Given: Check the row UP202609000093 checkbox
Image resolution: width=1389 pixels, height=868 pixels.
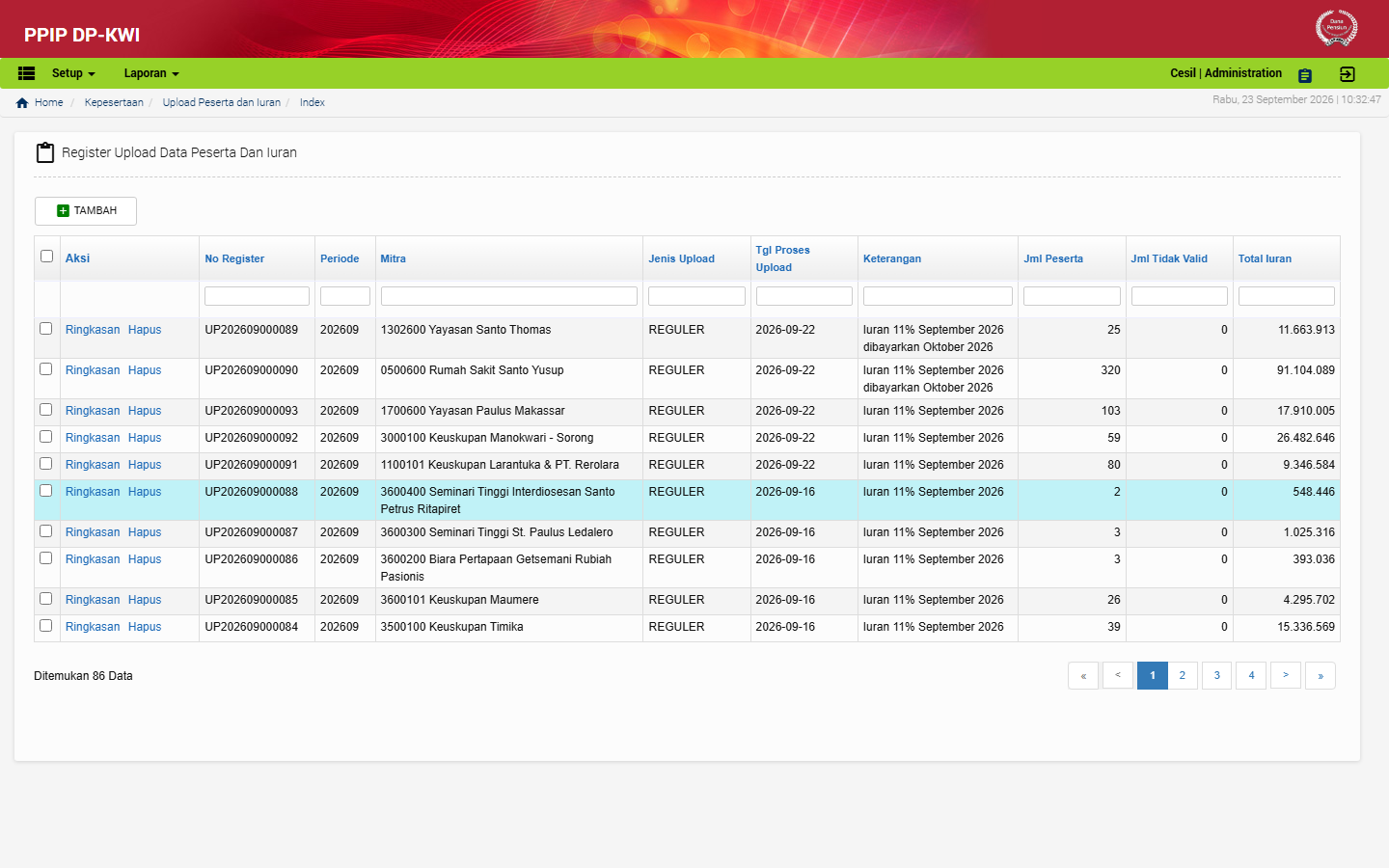Looking at the screenshot, I should 46,410.
